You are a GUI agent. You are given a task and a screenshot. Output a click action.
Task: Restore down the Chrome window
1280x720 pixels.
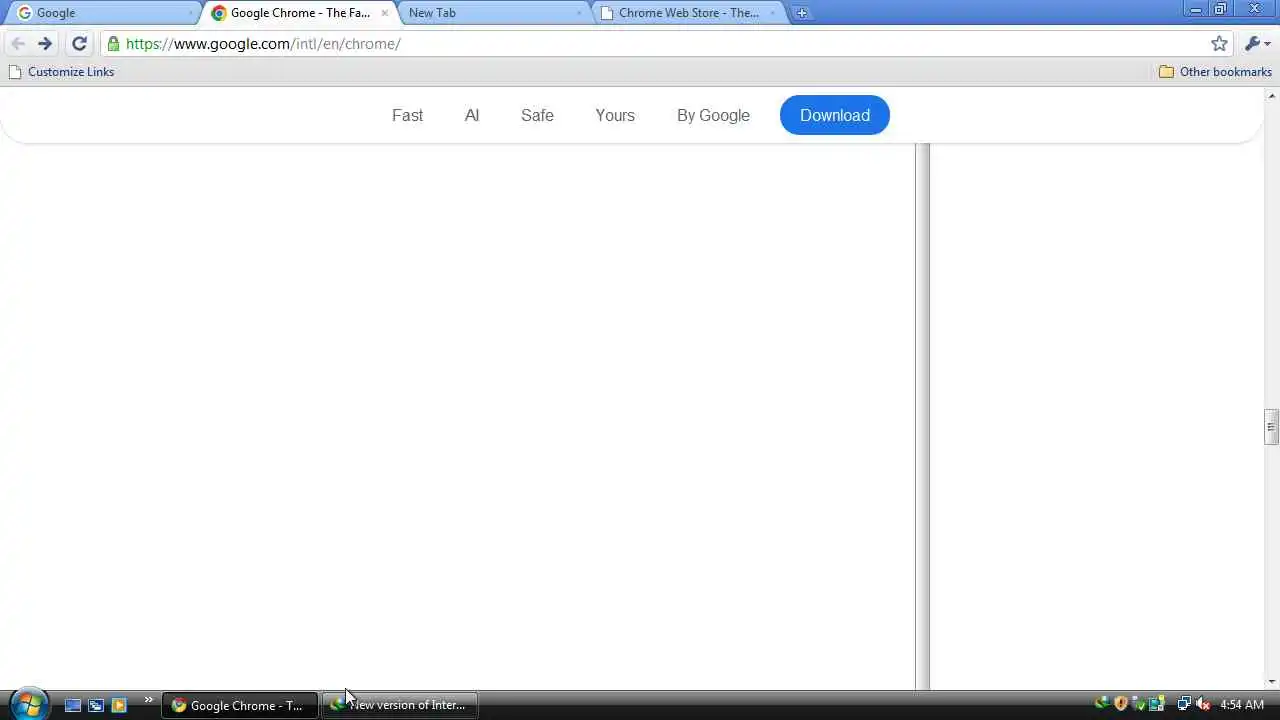(x=1220, y=10)
